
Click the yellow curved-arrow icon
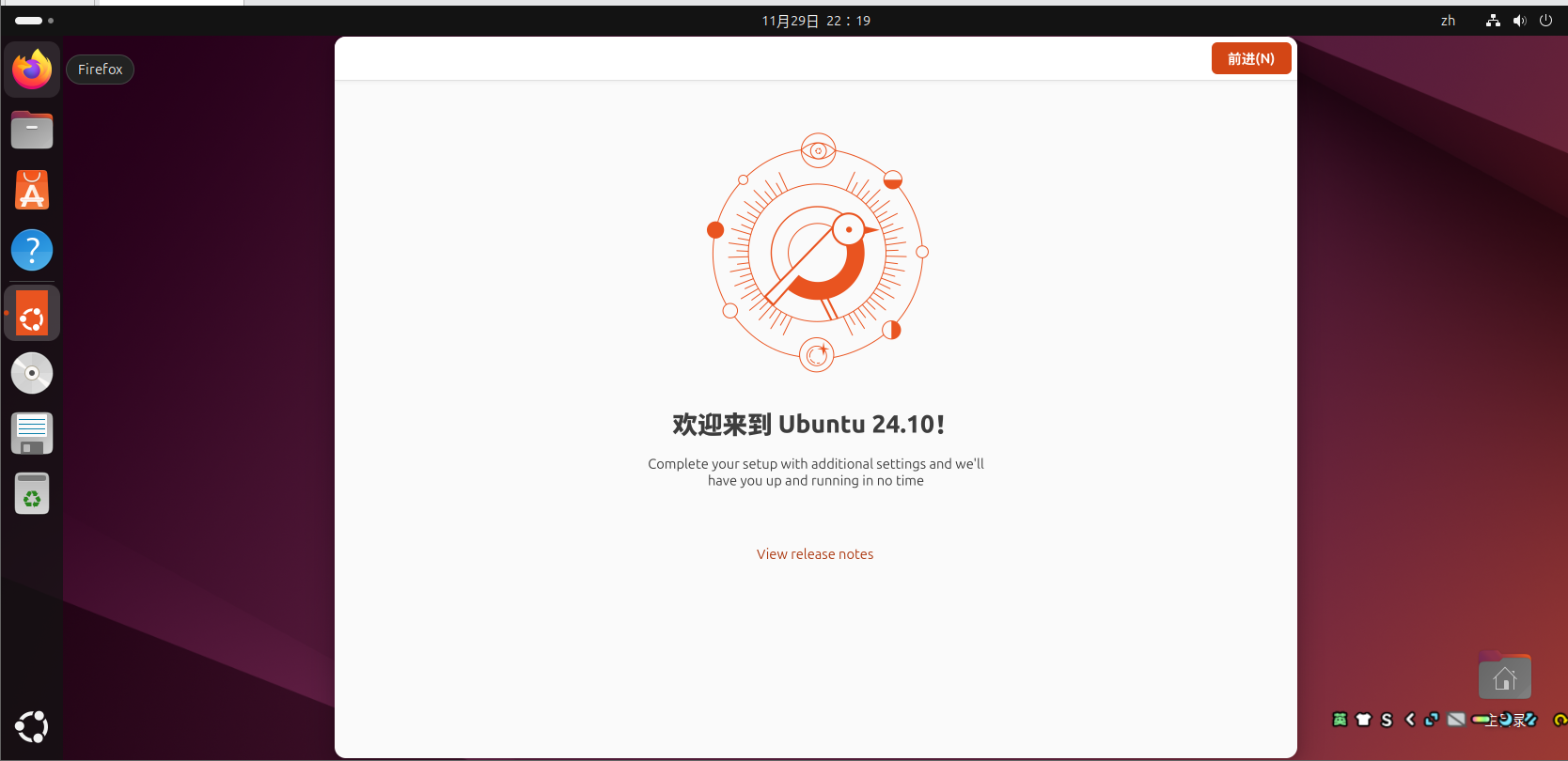(x=1560, y=720)
